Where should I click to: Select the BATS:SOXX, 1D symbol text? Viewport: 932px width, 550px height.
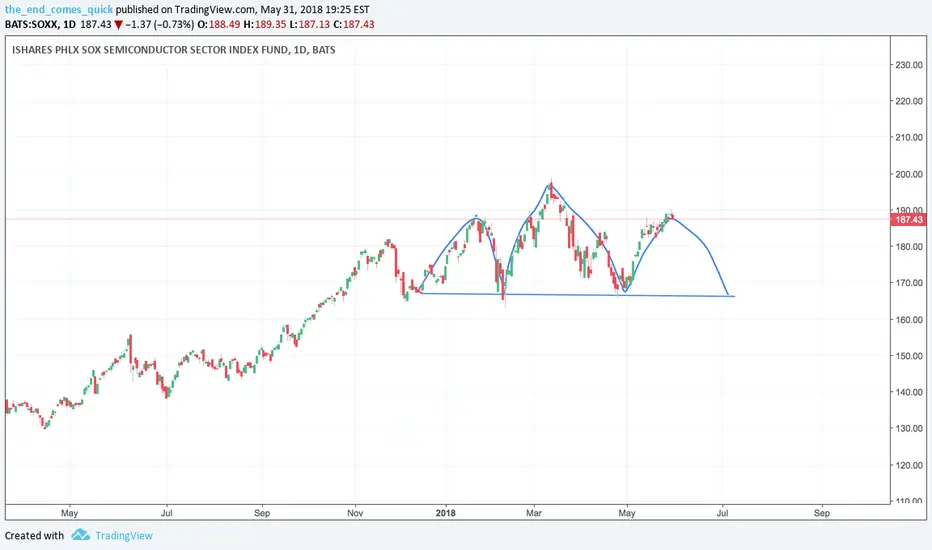[x=40, y=24]
